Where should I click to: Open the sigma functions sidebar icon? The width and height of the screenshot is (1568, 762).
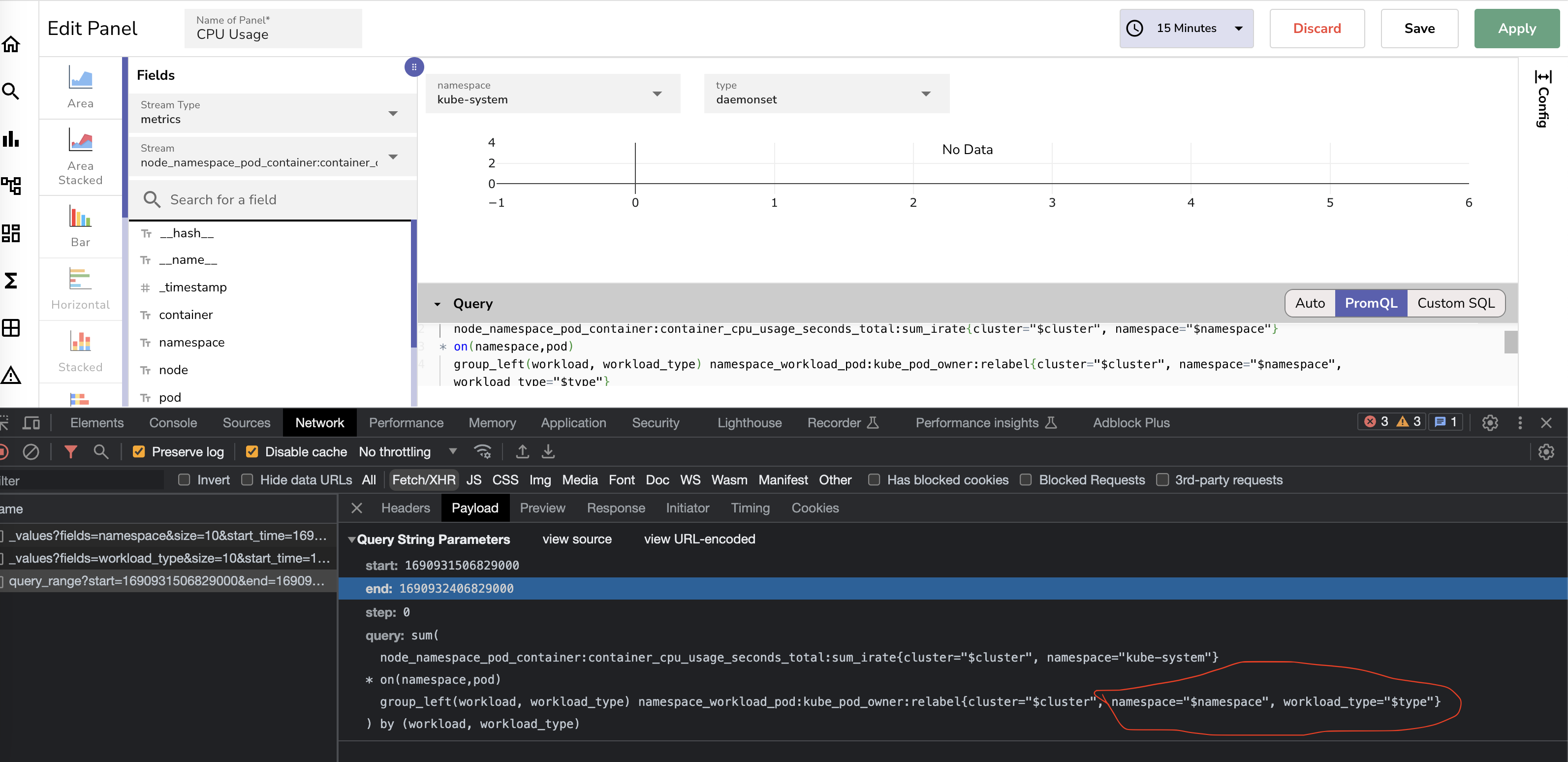coord(11,281)
